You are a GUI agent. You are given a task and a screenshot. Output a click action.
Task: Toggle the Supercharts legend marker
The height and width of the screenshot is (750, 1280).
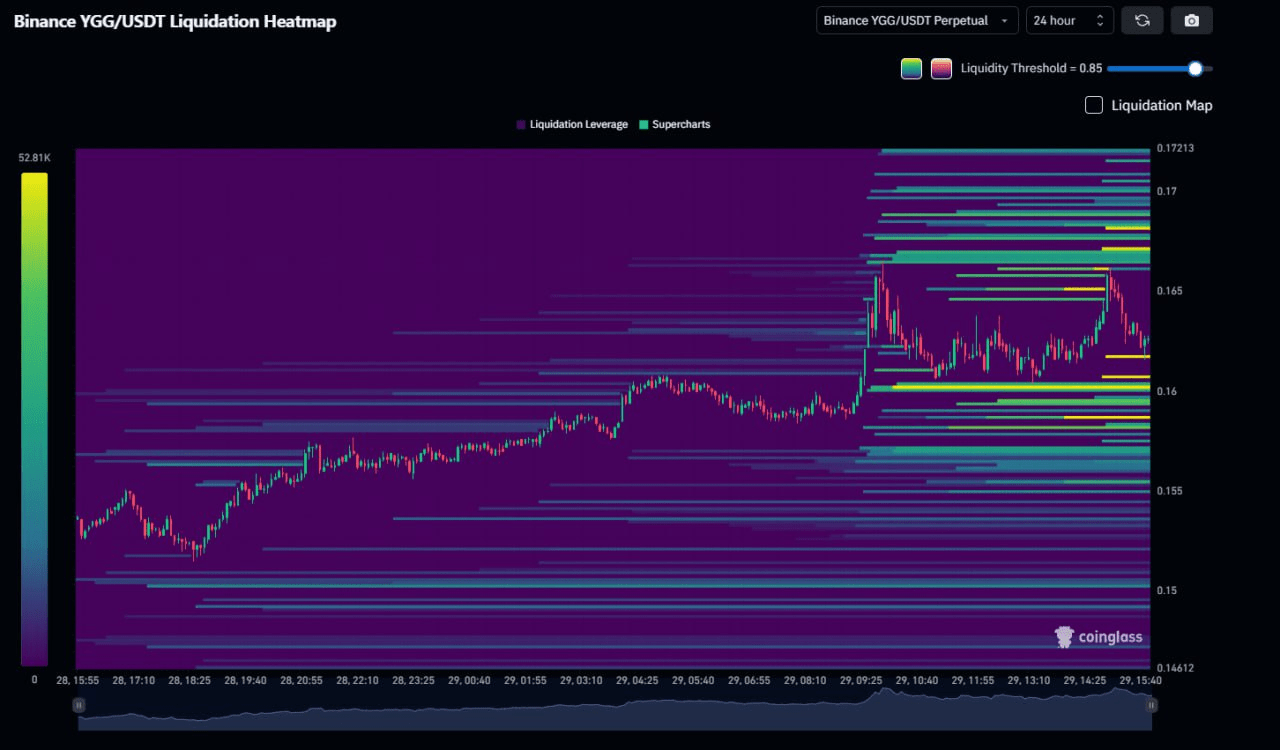coord(643,125)
